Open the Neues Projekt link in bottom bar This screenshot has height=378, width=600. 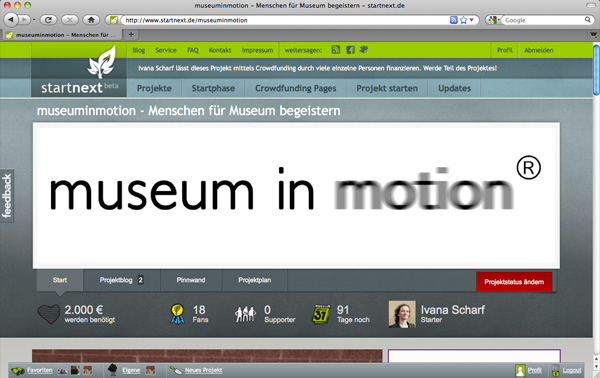pyautogui.click(x=203, y=370)
